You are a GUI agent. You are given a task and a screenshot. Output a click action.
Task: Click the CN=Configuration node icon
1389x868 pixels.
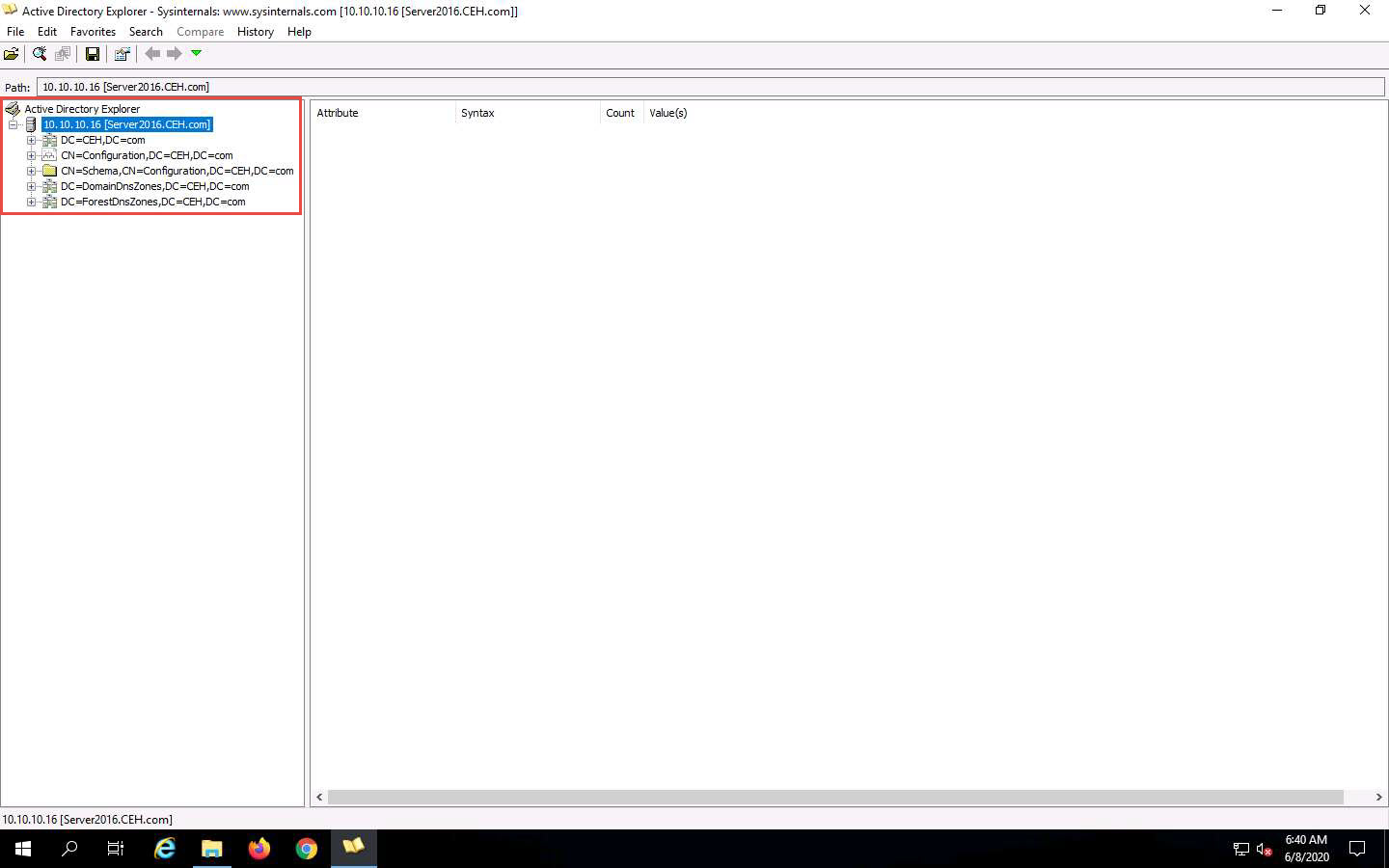tap(49, 155)
